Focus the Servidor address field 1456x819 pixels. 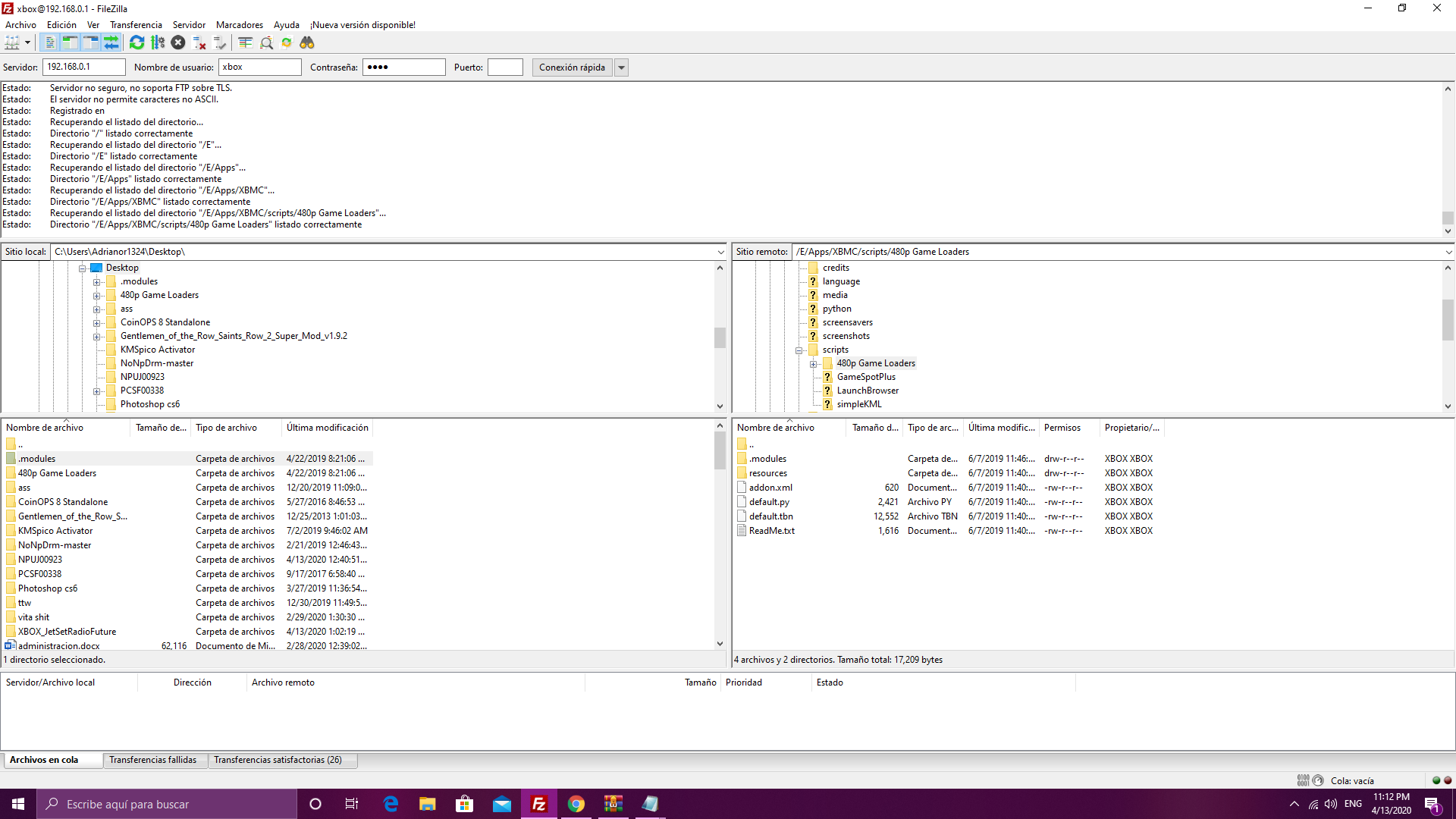pos(84,67)
